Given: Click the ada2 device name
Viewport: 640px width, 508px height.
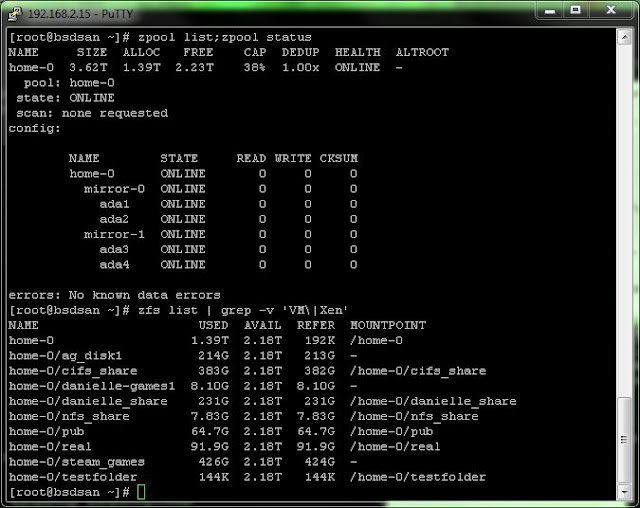Looking at the screenshot, I should [114, 219].
